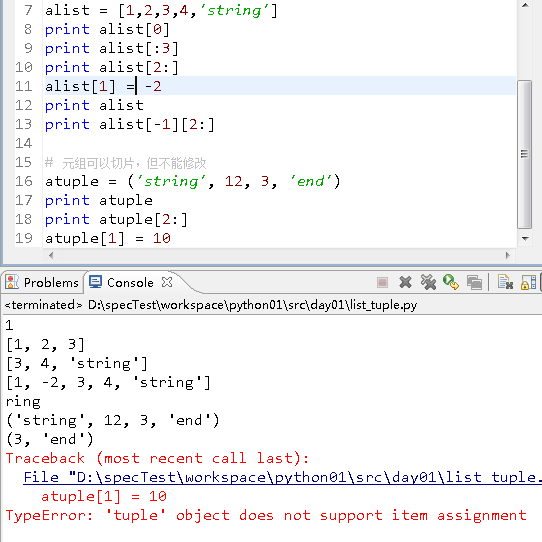Image resolution: width=542 pixels, height=542 pixels.
Task: Click the 'print atuple[2:]' code line
Action: (116, 219)
